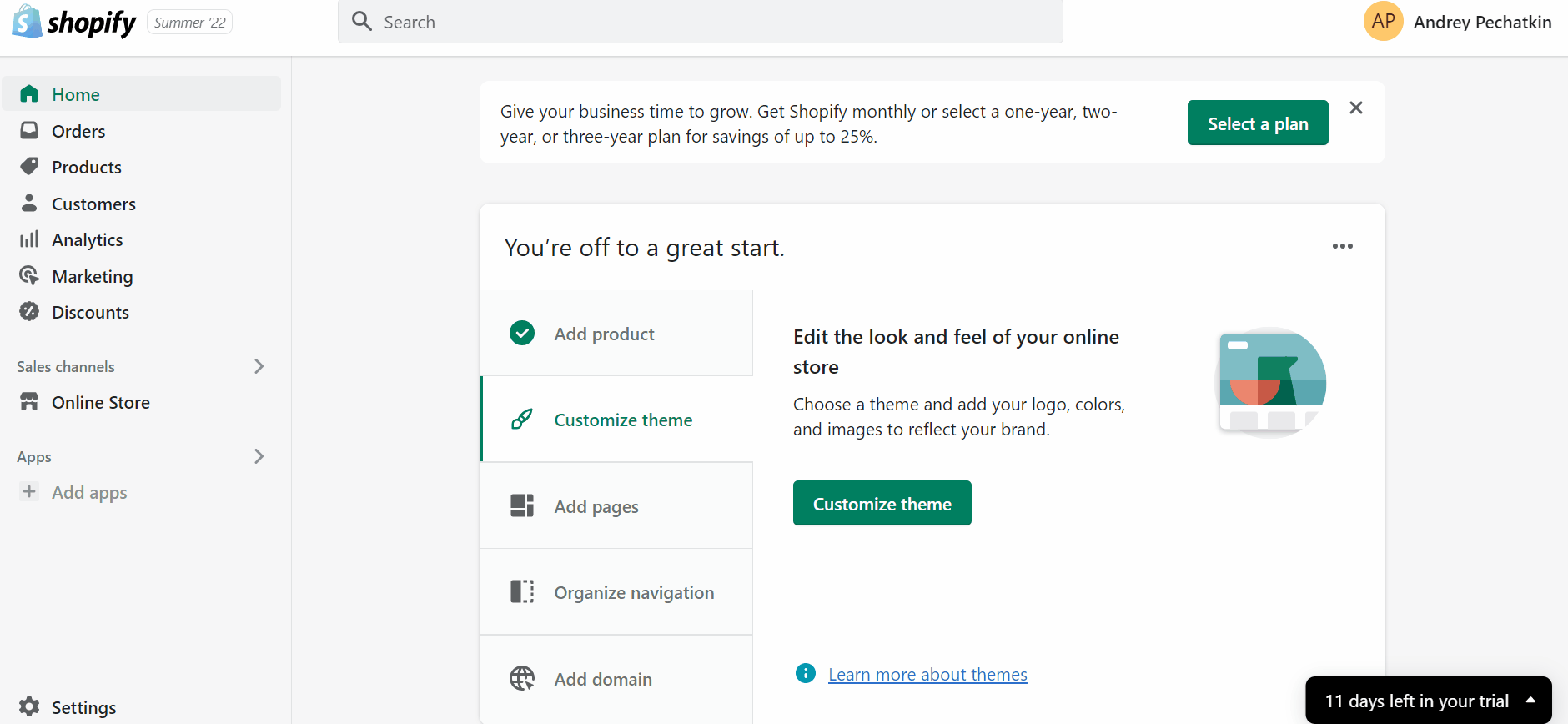Click the theme illustration image
The height and width of the screenshot is (724, 1568).
pos(1271,382)
